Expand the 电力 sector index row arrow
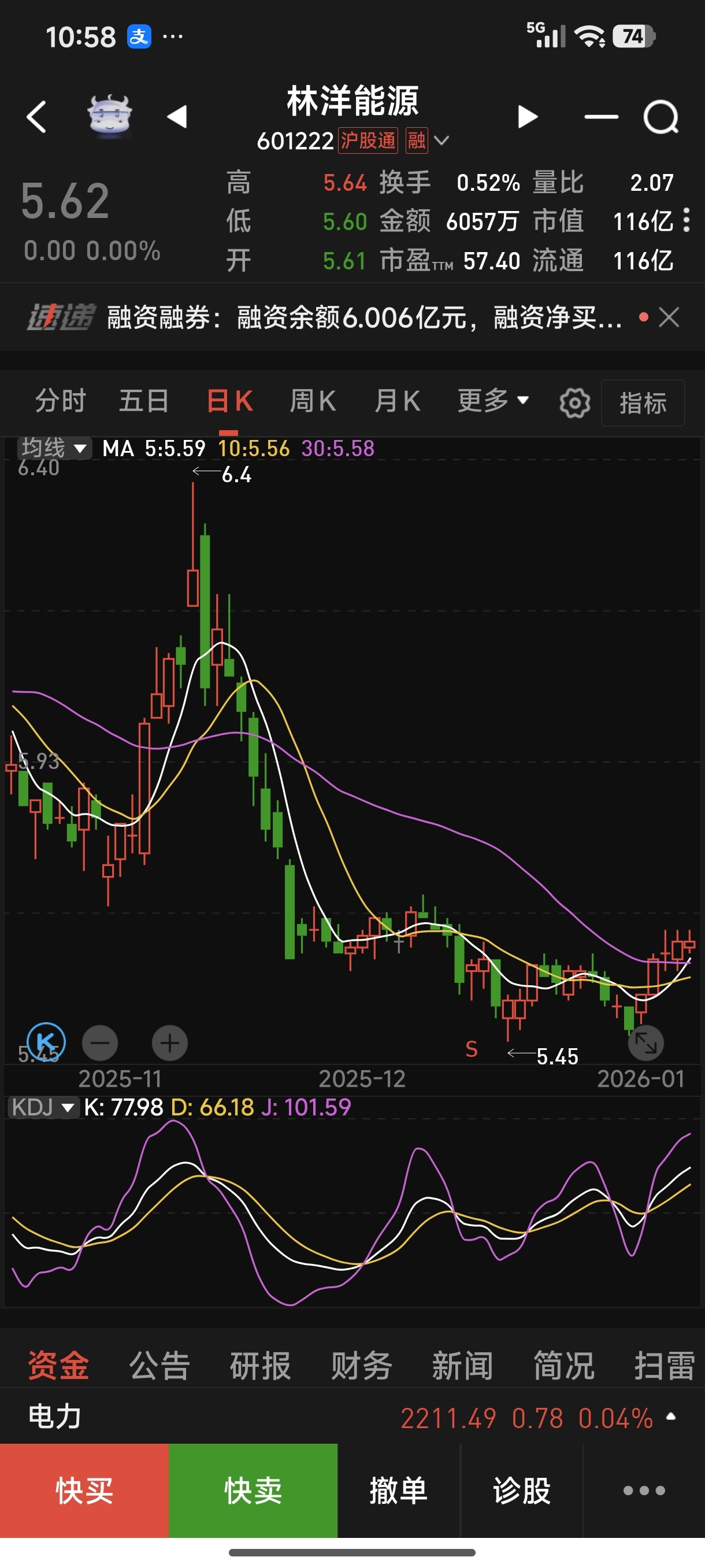This screenshot has height=1568, width=705. pyautogui.click(x=671, y=1417)
